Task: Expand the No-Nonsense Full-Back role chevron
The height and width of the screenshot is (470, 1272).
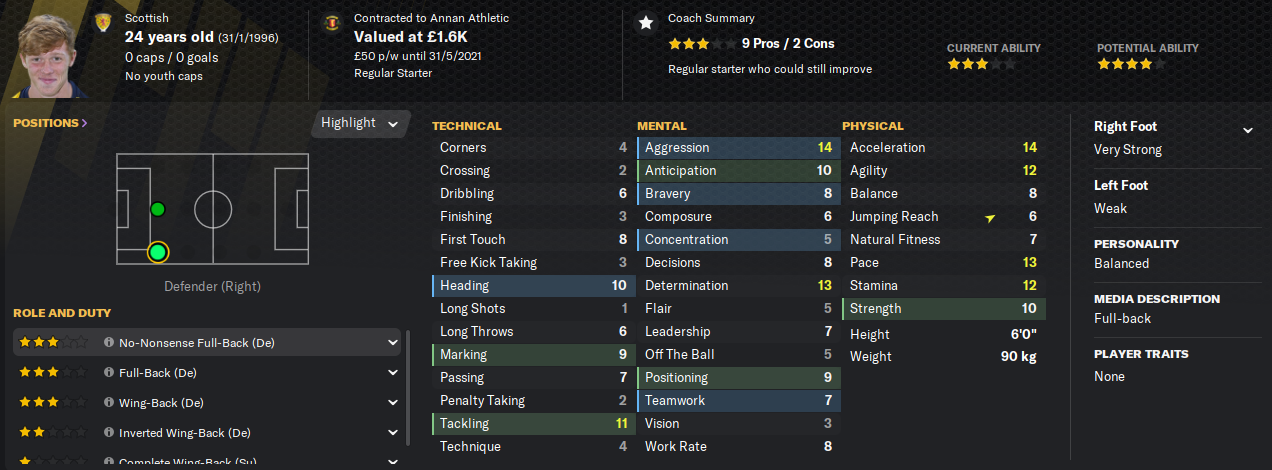Action: coord(392,343)
